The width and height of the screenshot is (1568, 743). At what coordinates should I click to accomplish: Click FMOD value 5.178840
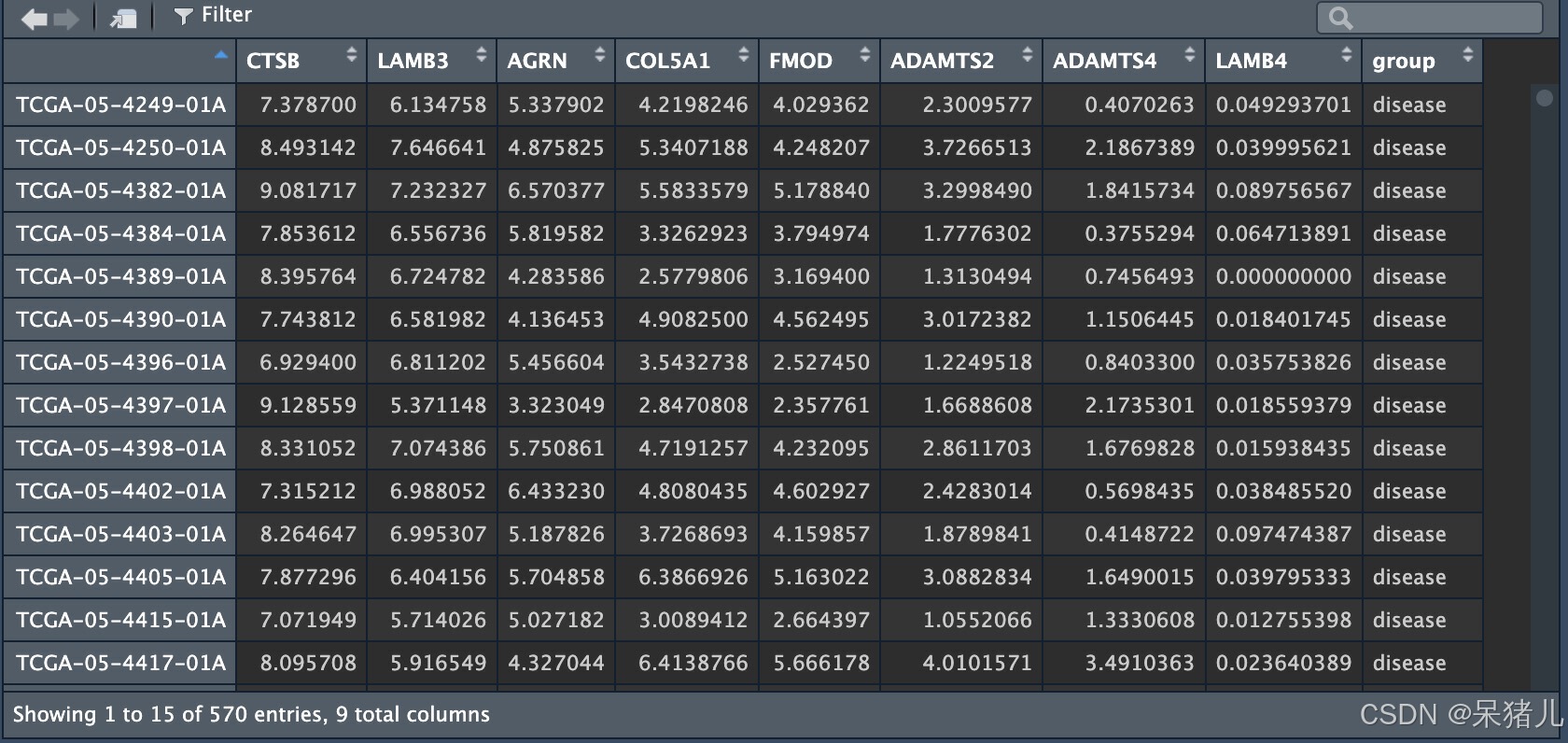(821, 190)
